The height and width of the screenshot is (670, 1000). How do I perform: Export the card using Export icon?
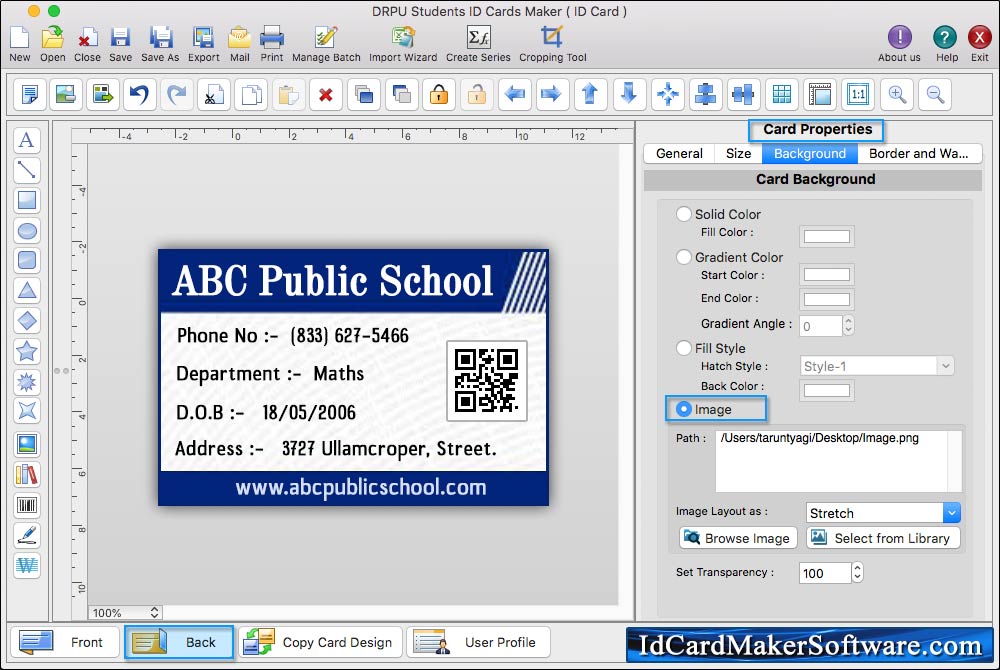203,44
